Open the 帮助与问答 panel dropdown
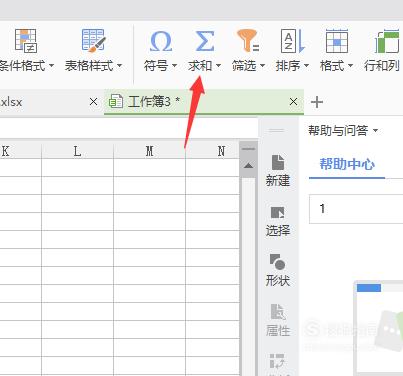The height and width of the screenshot is (376, 403). pos(375,130)
